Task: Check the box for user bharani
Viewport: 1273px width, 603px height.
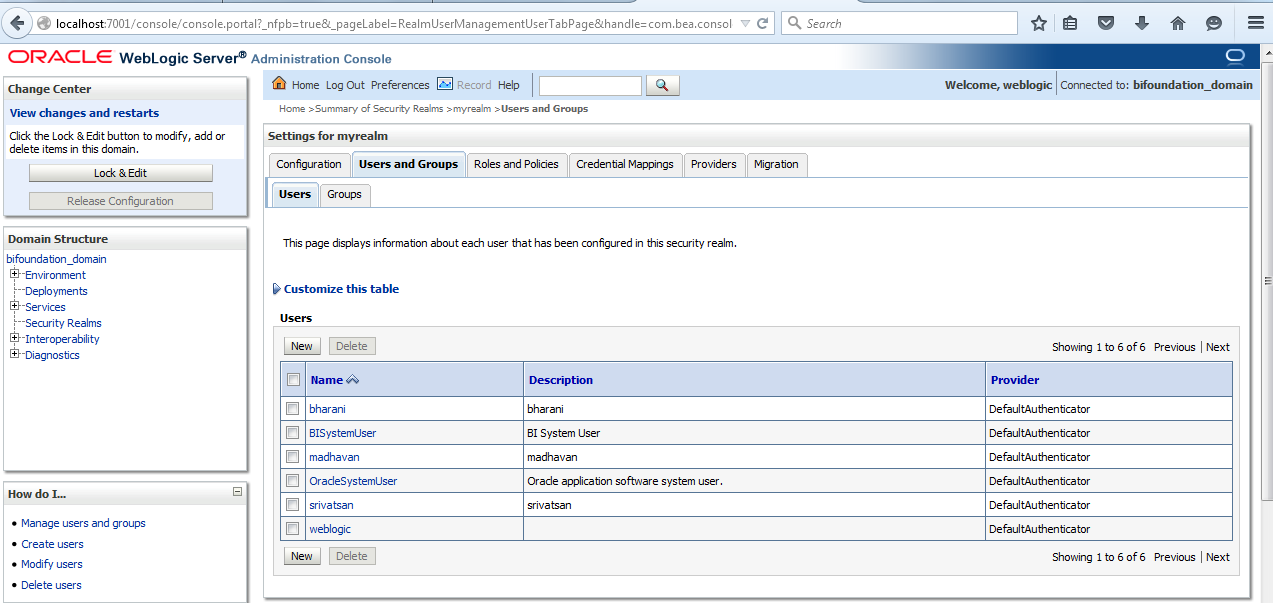Action: 292,408
